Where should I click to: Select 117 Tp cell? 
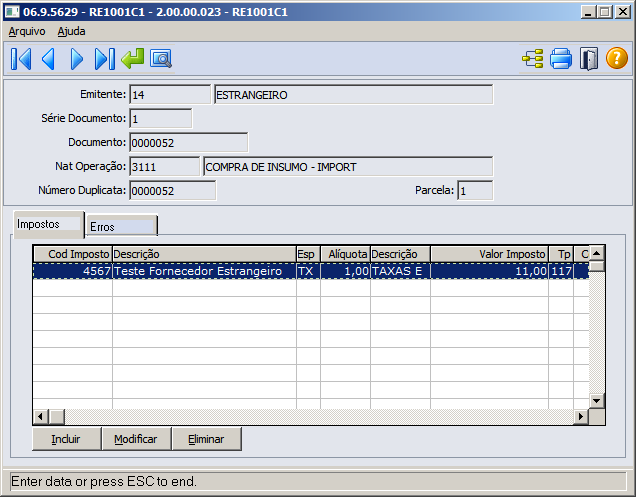(x=561, y=271)
